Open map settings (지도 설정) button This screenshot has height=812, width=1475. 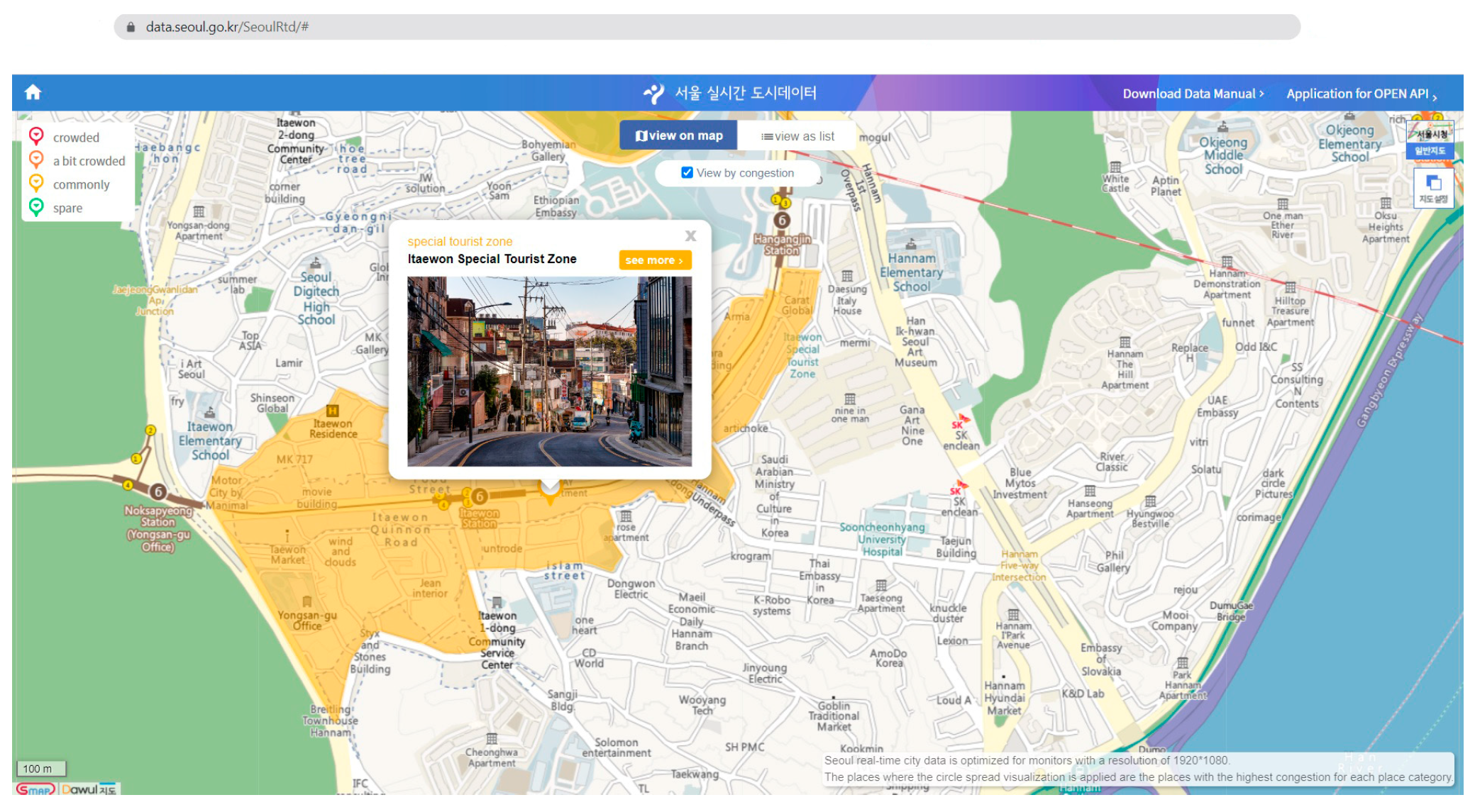1432,188
